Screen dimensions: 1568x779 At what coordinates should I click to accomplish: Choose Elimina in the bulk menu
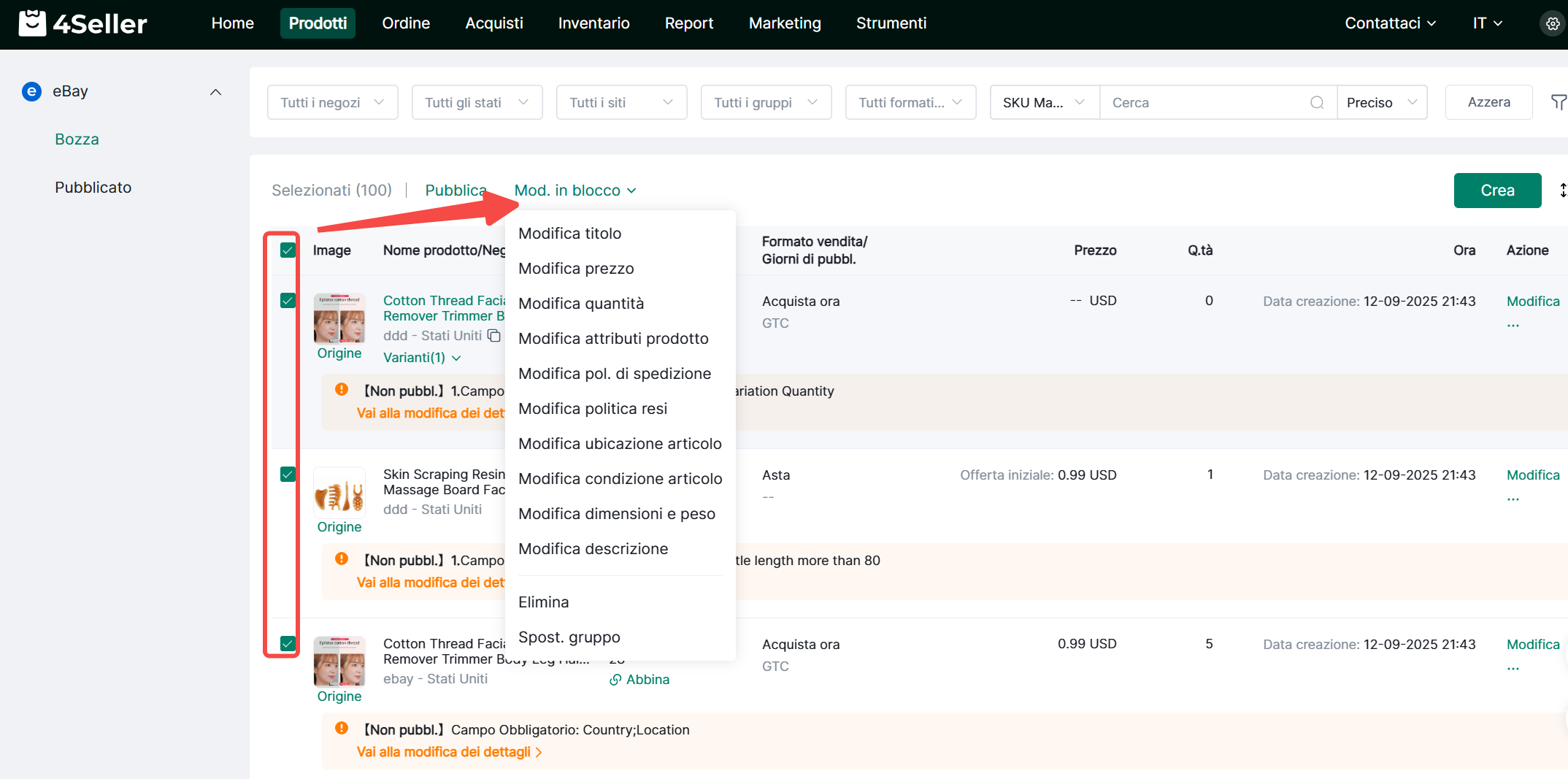tap(543, 602)
